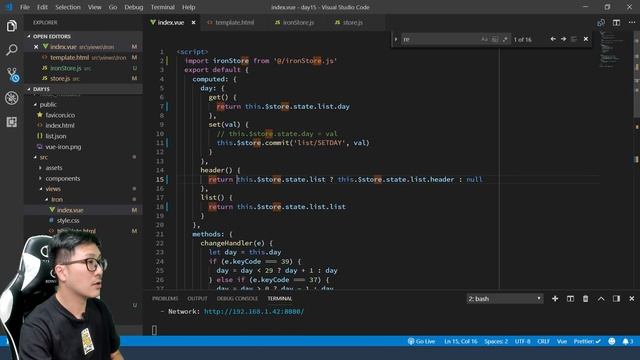Click Go Live in status bar
This screenshot has height=360, width=640.
coord(421,341)
